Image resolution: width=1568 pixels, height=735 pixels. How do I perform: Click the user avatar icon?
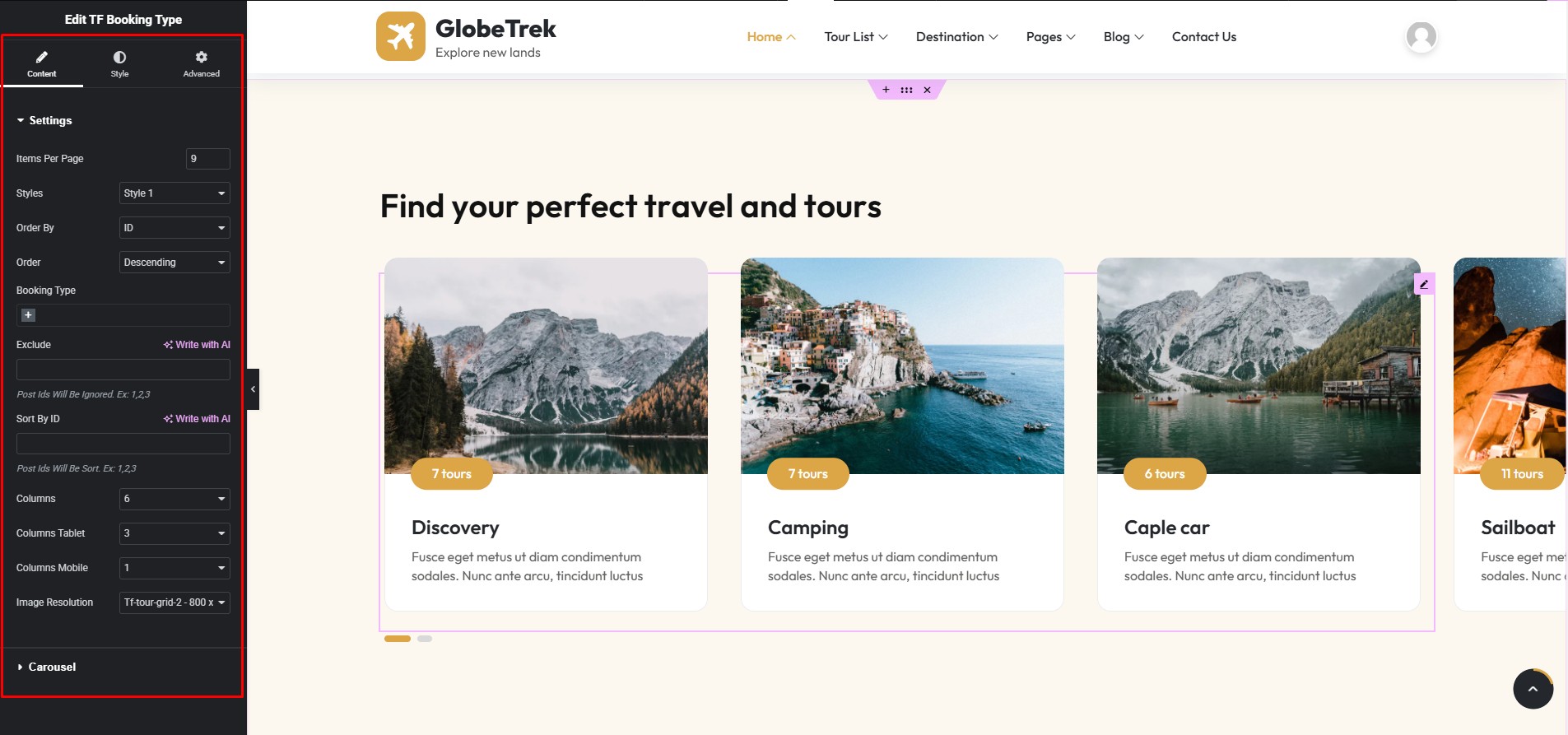click(x=1421, y=36)
